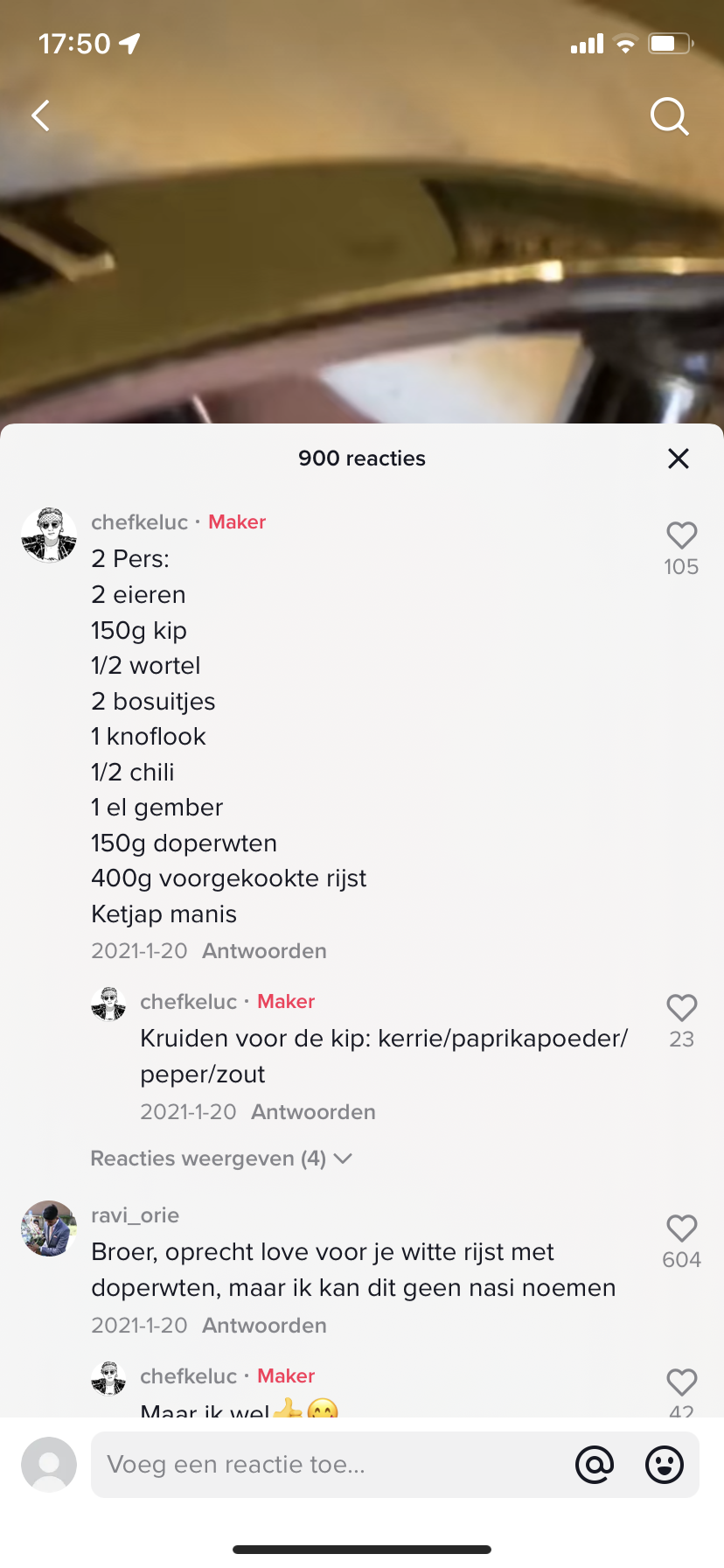Like the kruiden voor de kip reply
Screen dimensions: 724x1568
(x=681, y=1008)
